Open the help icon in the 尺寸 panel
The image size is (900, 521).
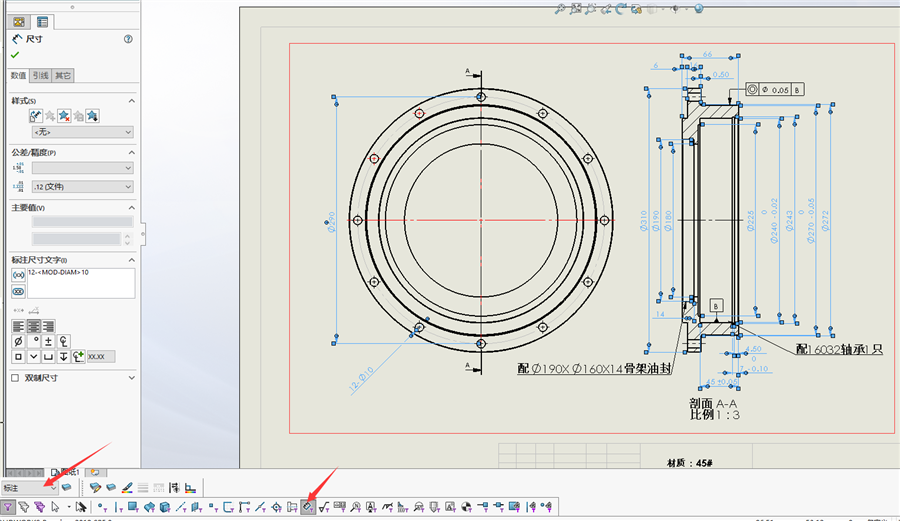[128, 39]
